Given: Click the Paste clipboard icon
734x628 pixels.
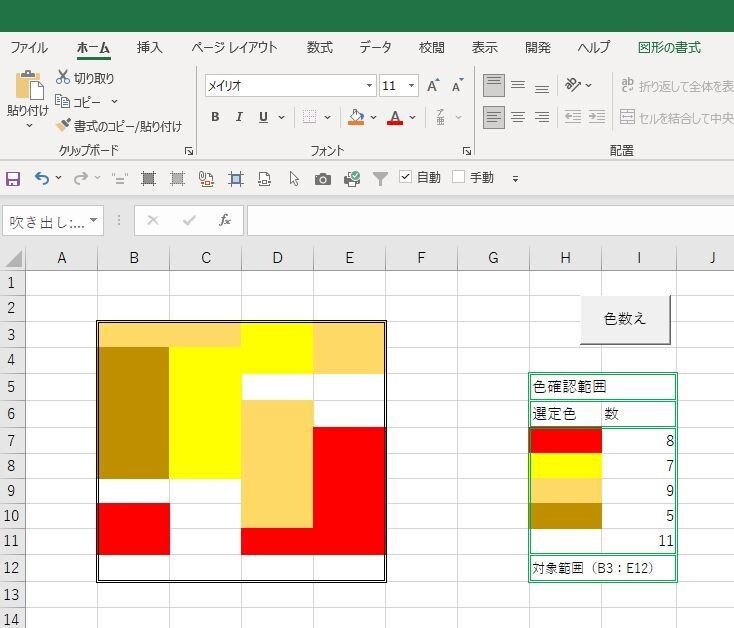Looking at the screenshot, I should (29, 86).
